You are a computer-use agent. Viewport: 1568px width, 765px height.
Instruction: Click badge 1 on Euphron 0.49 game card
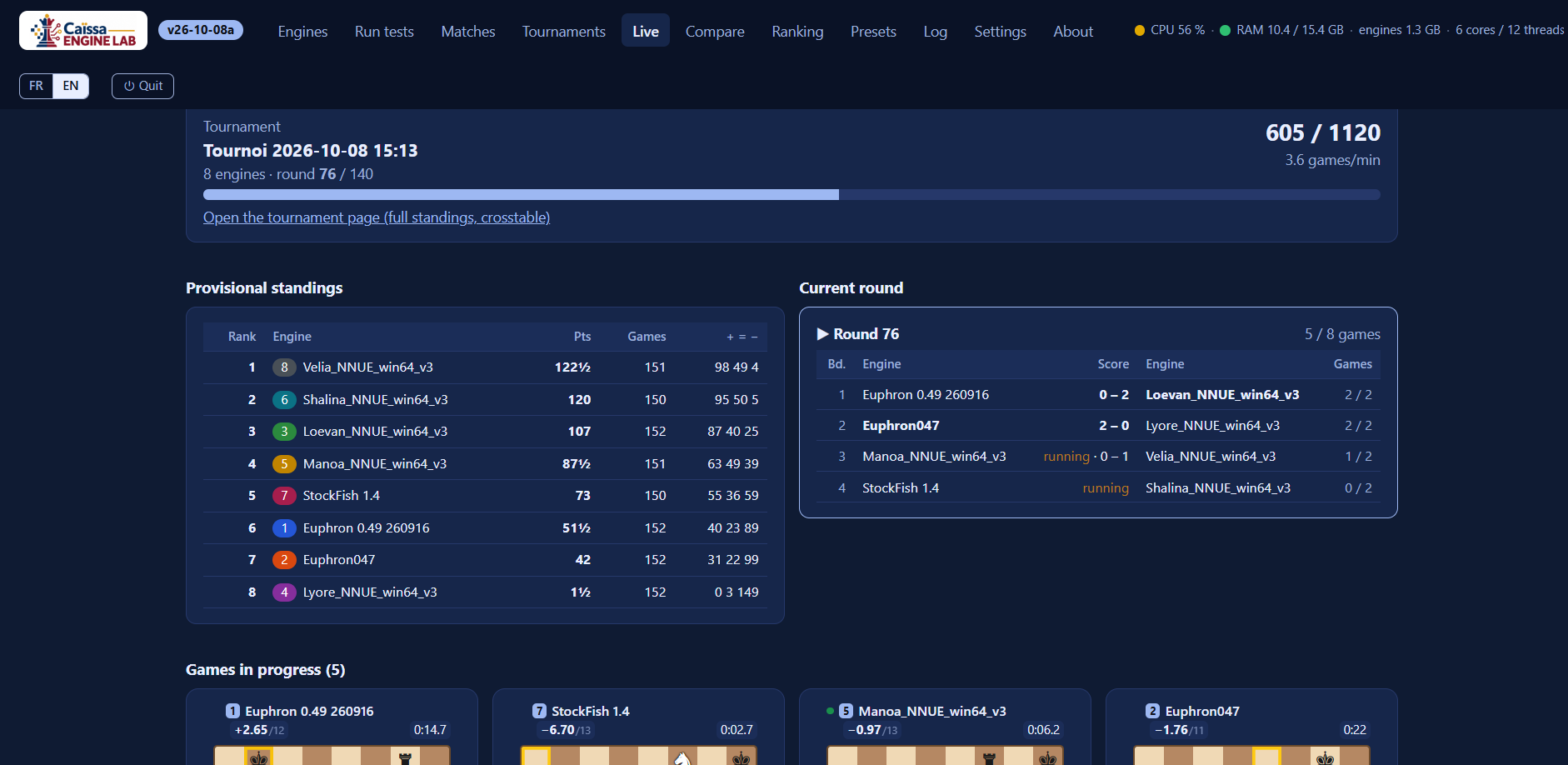(x=232, y=711)
